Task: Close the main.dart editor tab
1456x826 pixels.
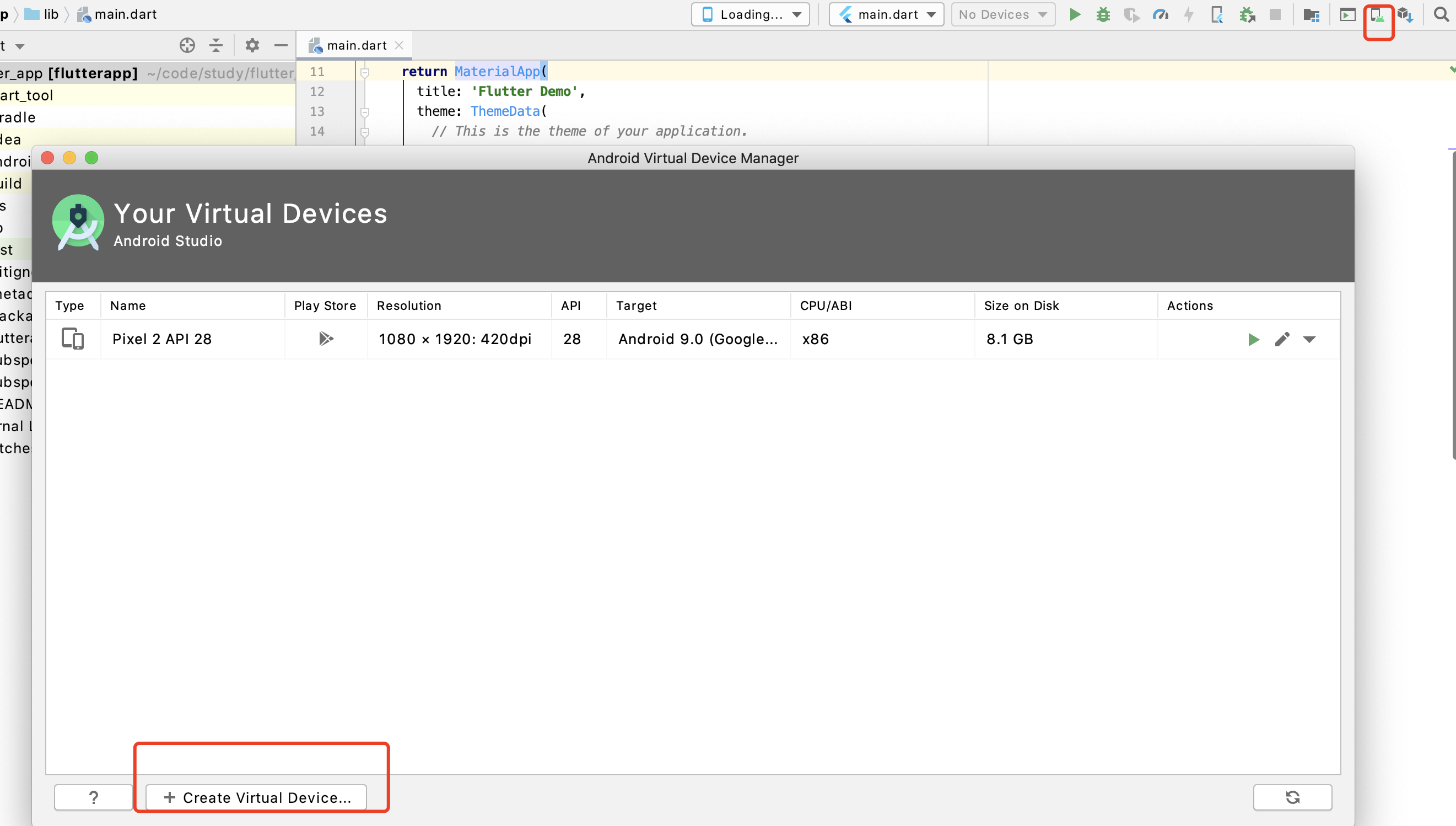Action: [399, 45]
